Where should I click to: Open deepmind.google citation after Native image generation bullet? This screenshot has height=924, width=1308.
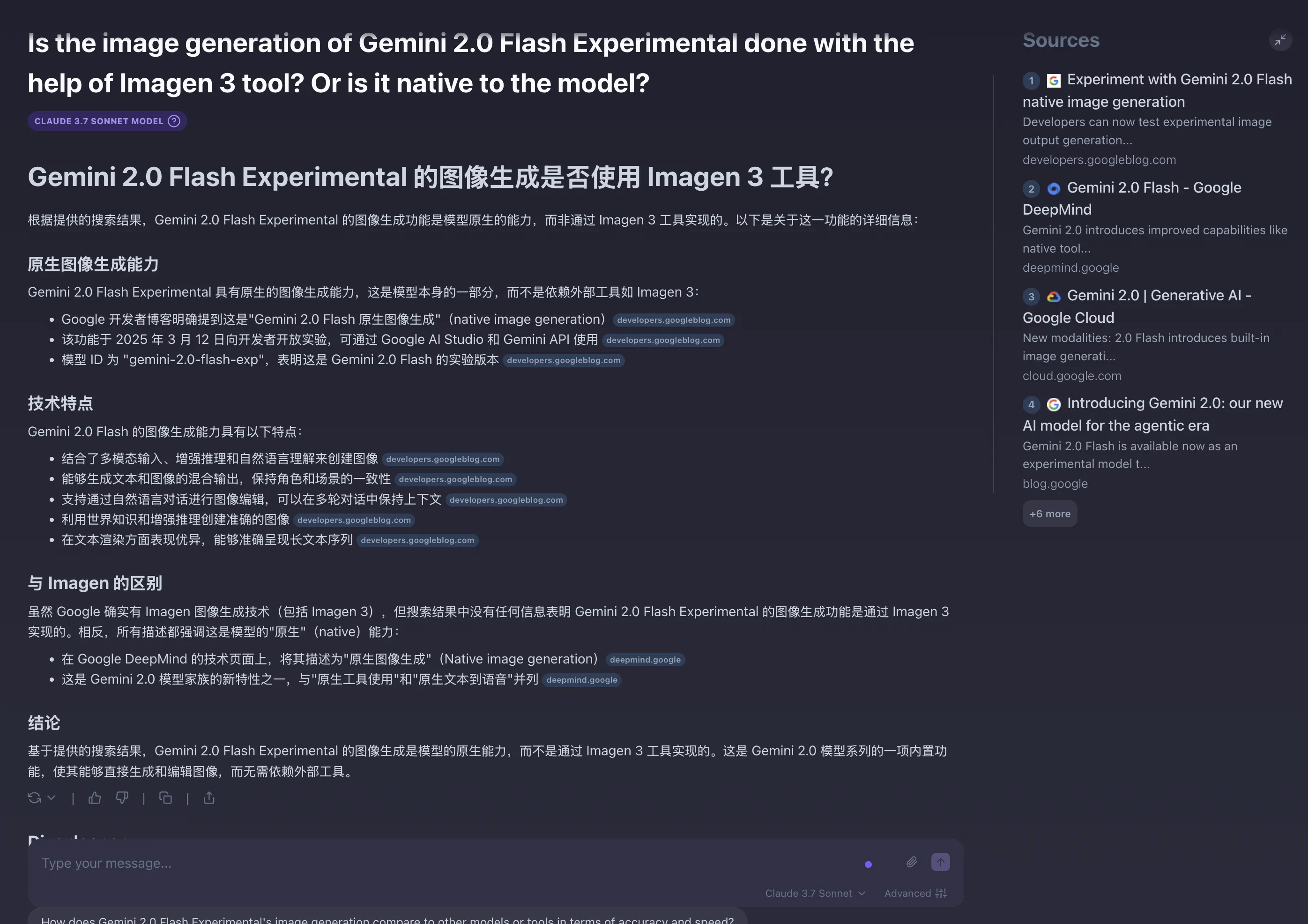[x=645, y=660]
